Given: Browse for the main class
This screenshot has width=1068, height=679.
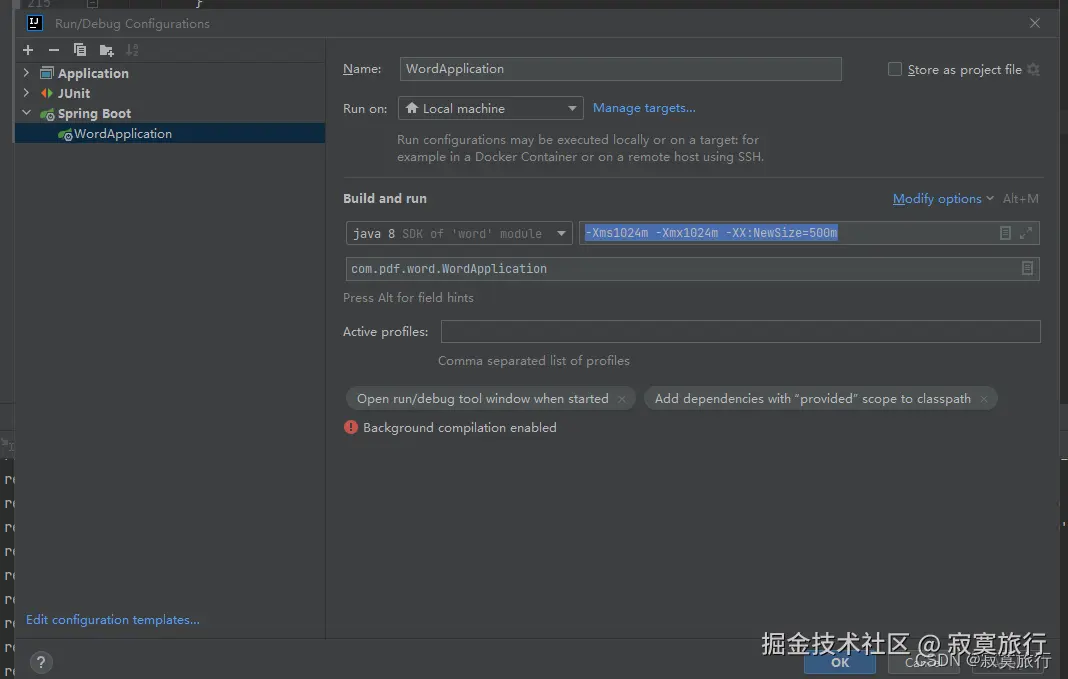Looking at the screenshot, I should tap(1027, 268).
